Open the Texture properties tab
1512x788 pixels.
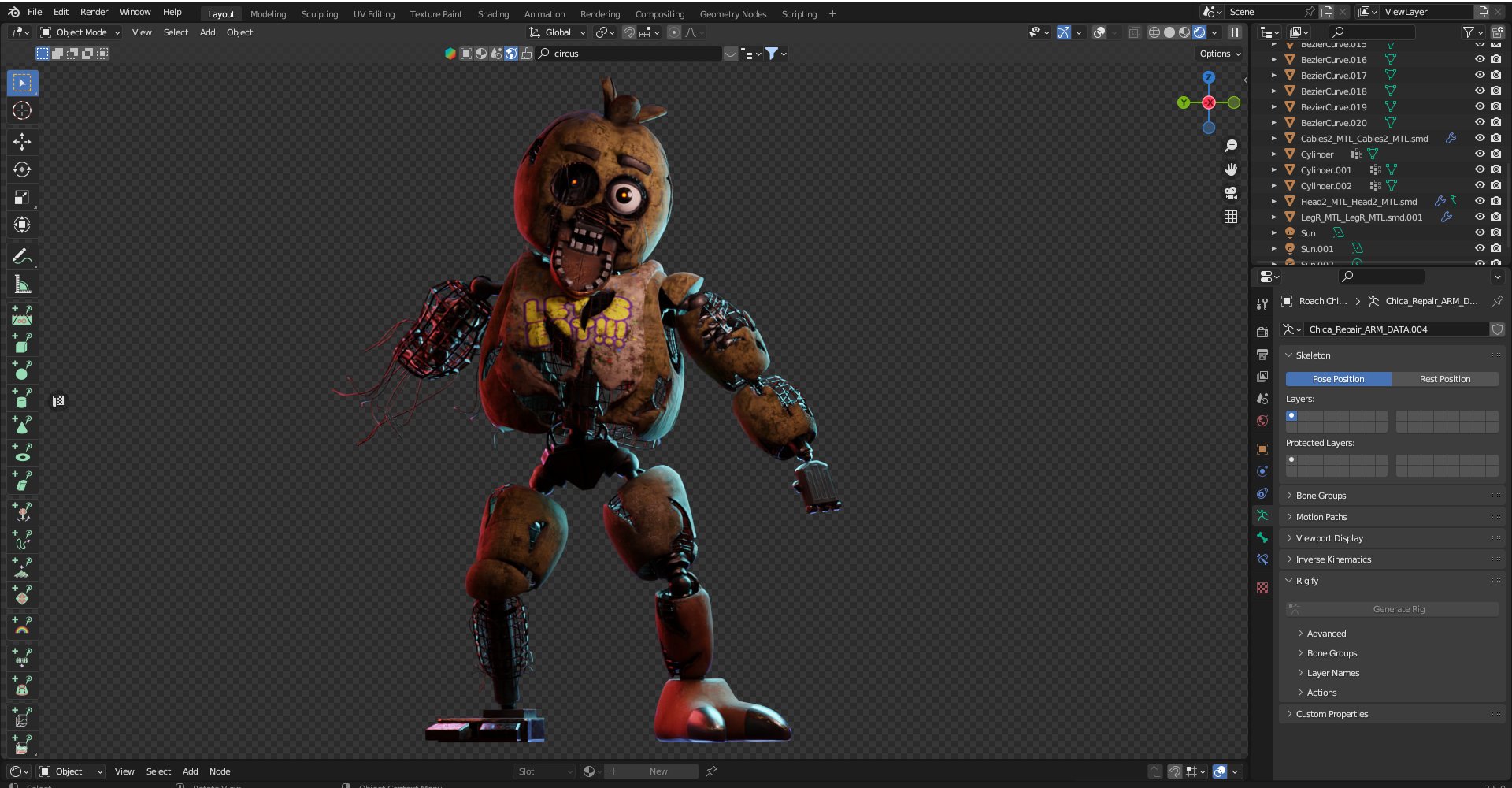coord(1262,588)
